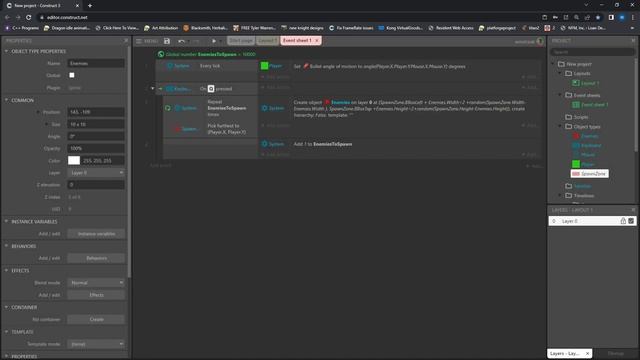
Task: Collapse the Object Type Properties section
Action: pos(6,51)
